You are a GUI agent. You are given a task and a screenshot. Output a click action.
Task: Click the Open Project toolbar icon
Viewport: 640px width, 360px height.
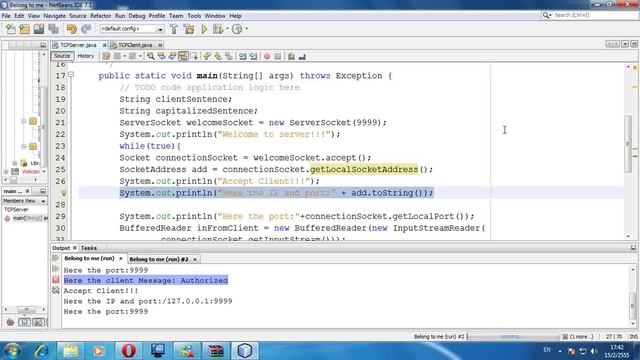[39, 29]
